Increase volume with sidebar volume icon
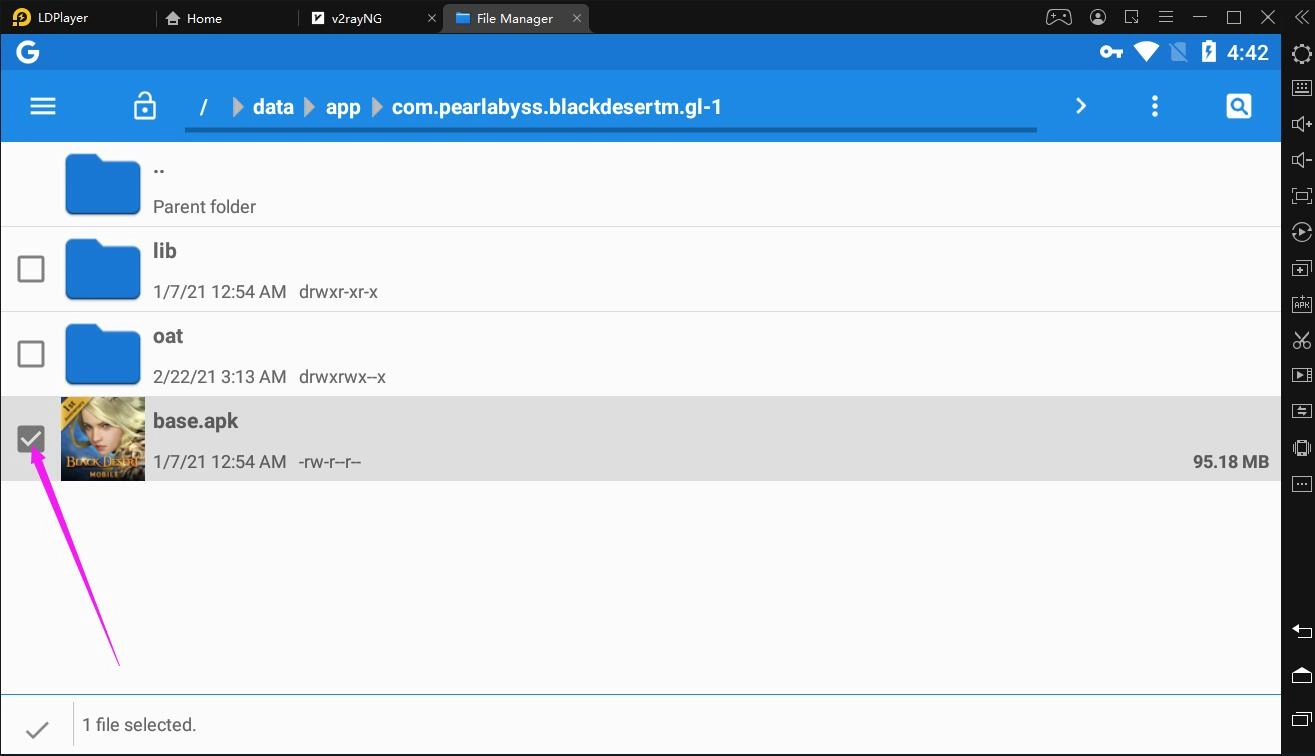The height and width of the screenshot is (756, 1315). point(1301,123)
